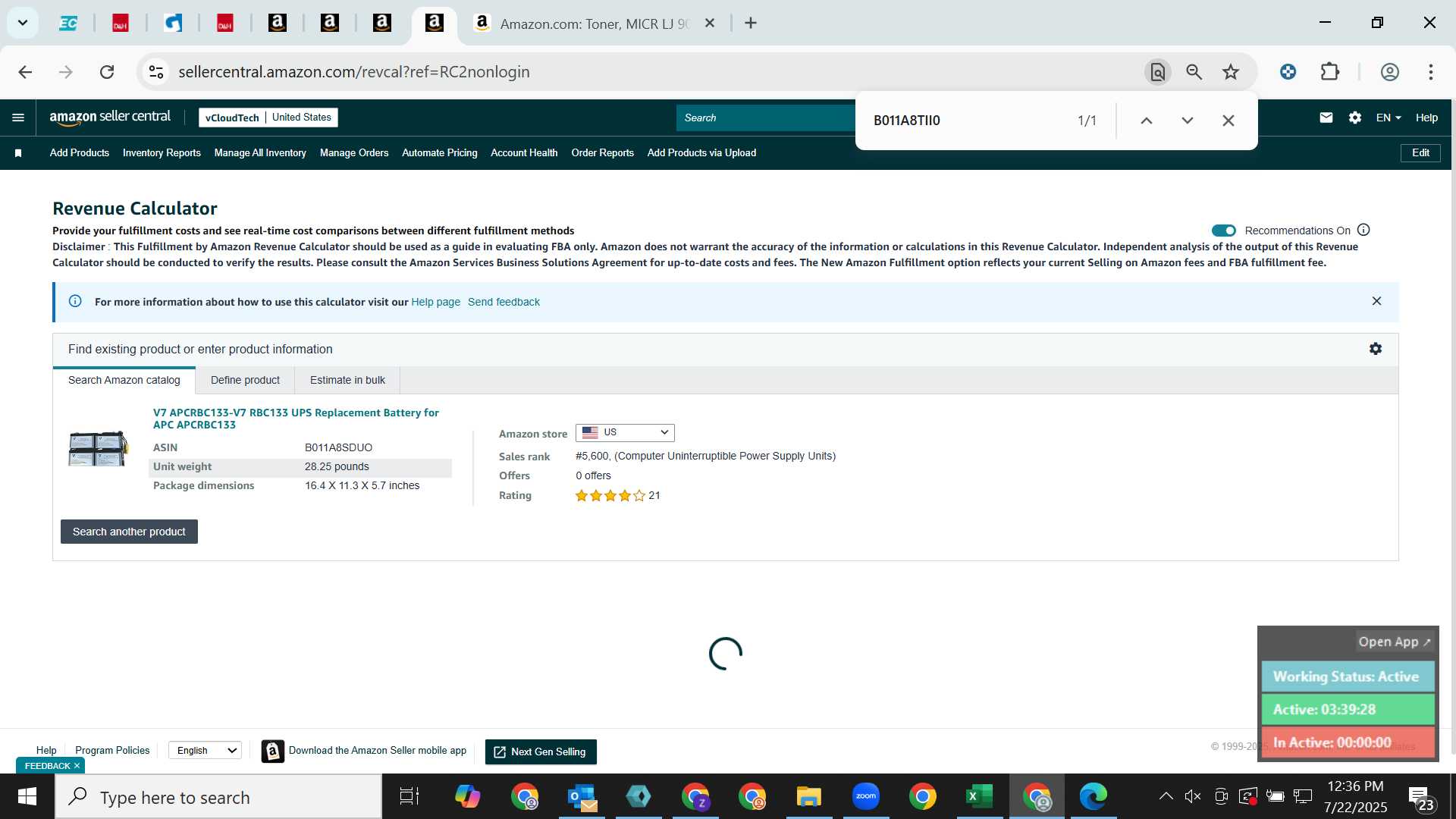Open Outlook from the taskbar

[x=582, y=796]
